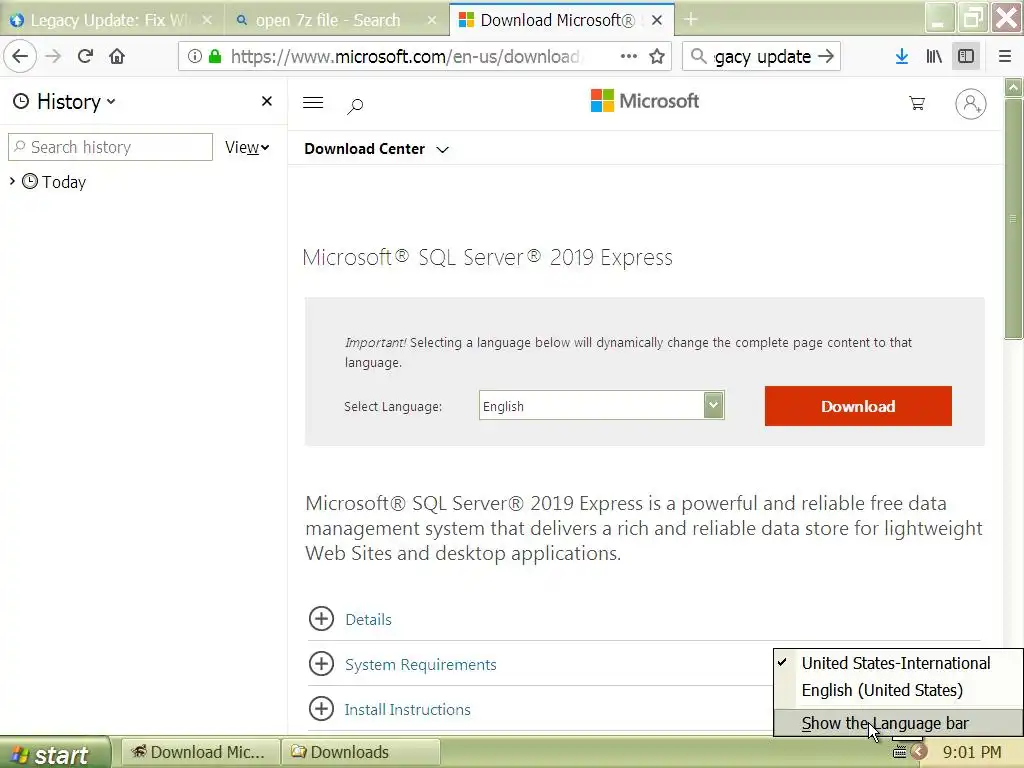Click the Search history field
Viewport: 1024px width, 768px height.
pos(110,147)
